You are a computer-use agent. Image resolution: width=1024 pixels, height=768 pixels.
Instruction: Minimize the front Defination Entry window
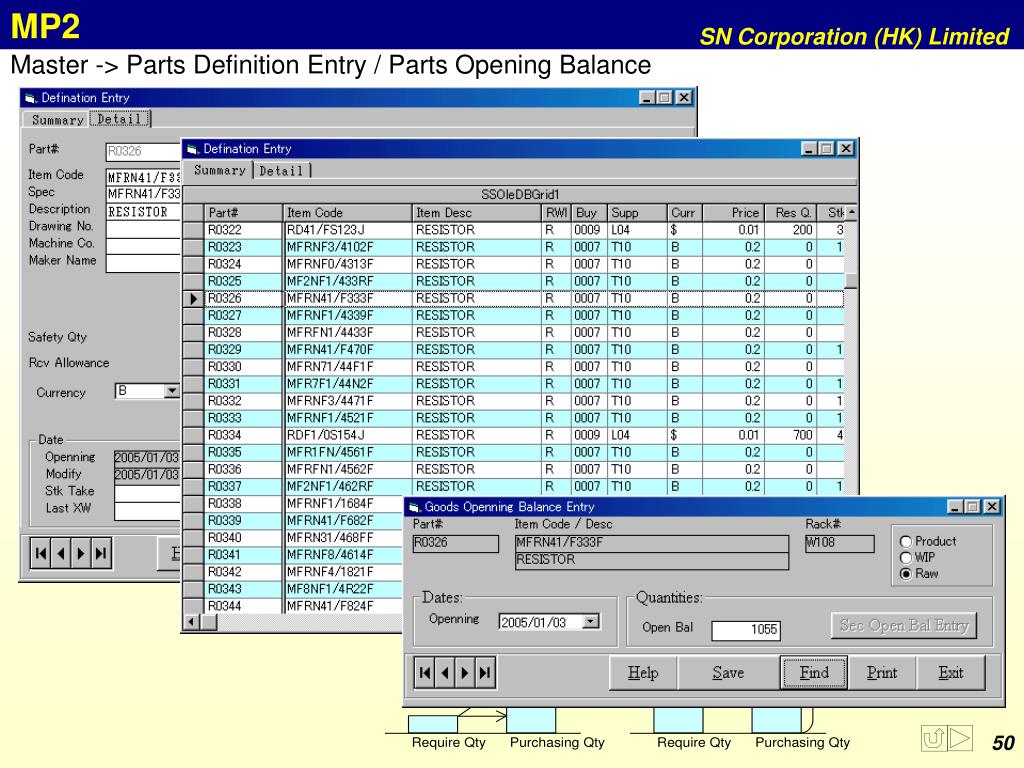coord(809,149)
